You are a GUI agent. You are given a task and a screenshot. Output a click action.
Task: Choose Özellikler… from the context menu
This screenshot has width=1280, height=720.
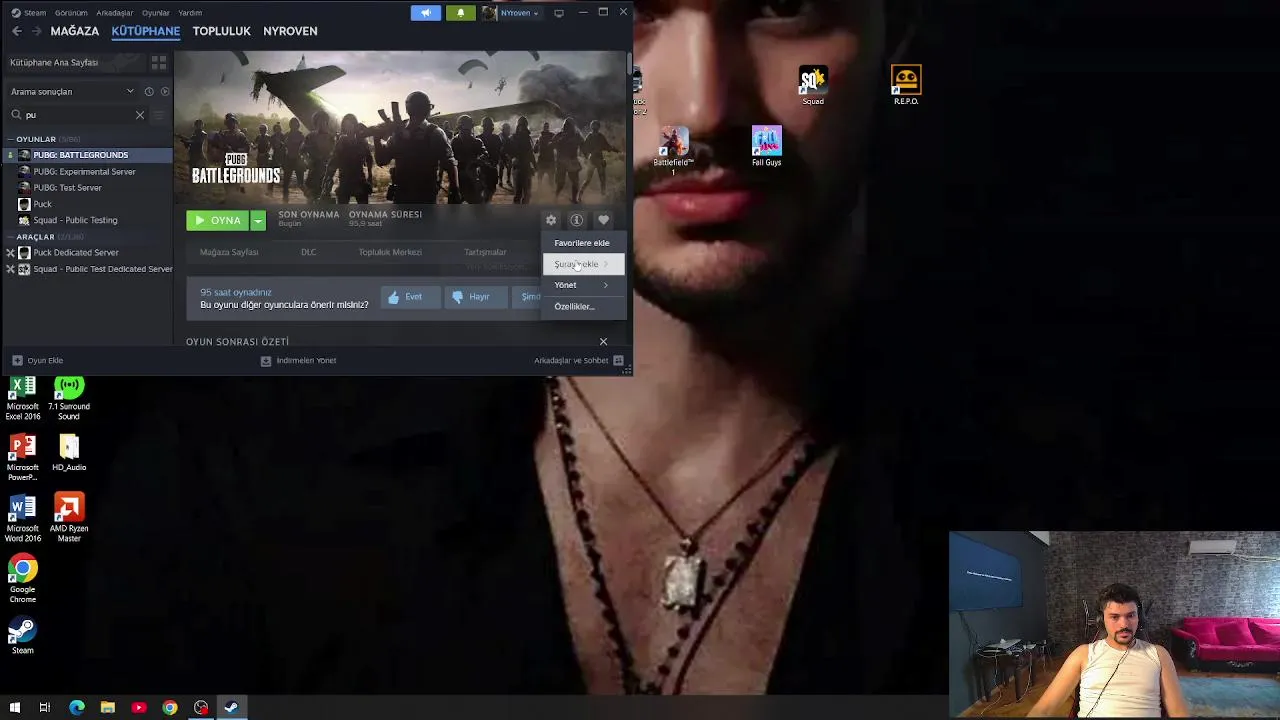click(x=584, y=306)
